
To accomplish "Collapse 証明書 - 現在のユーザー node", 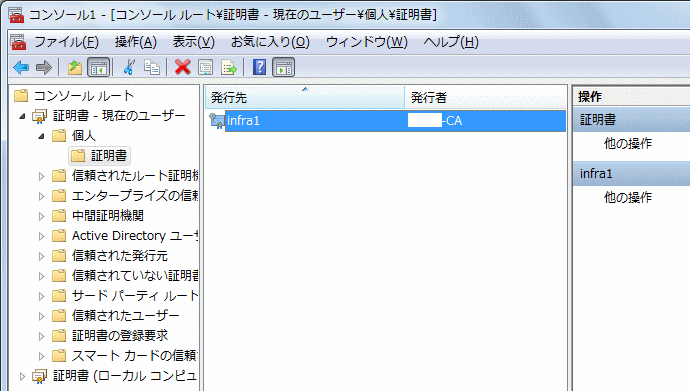I will coord(22,117).
